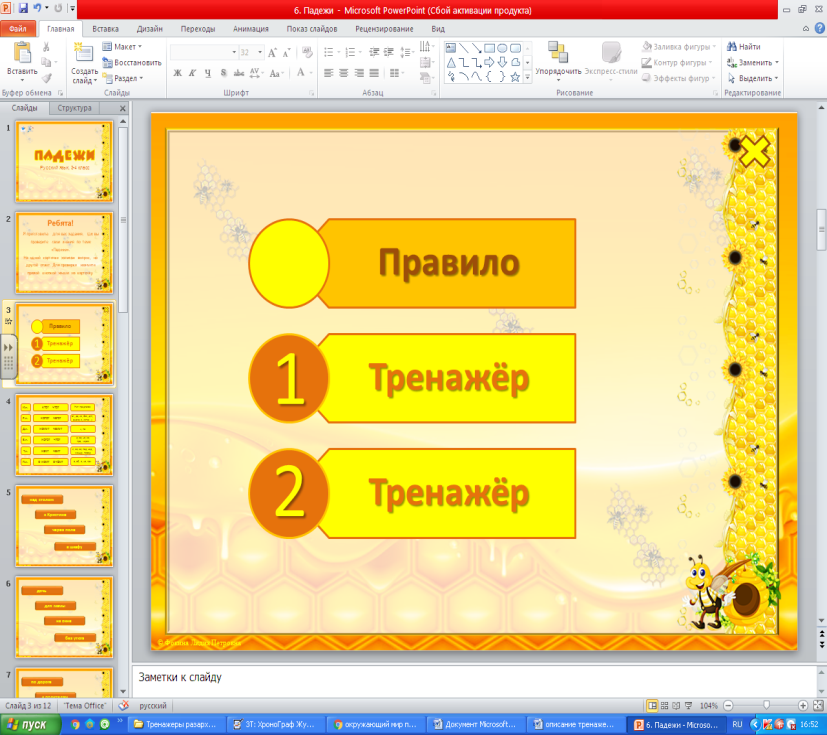Click the Create slide (Создать слайд) icon

83,53
